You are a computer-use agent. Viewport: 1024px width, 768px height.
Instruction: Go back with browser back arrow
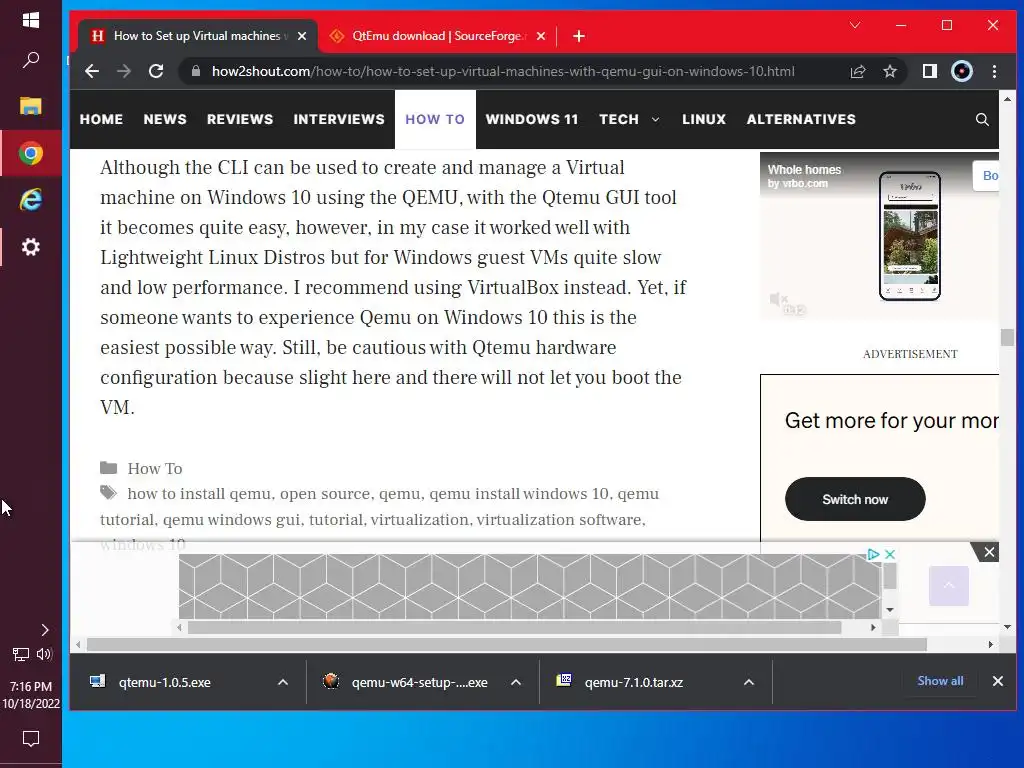click(x=92, y=71)
